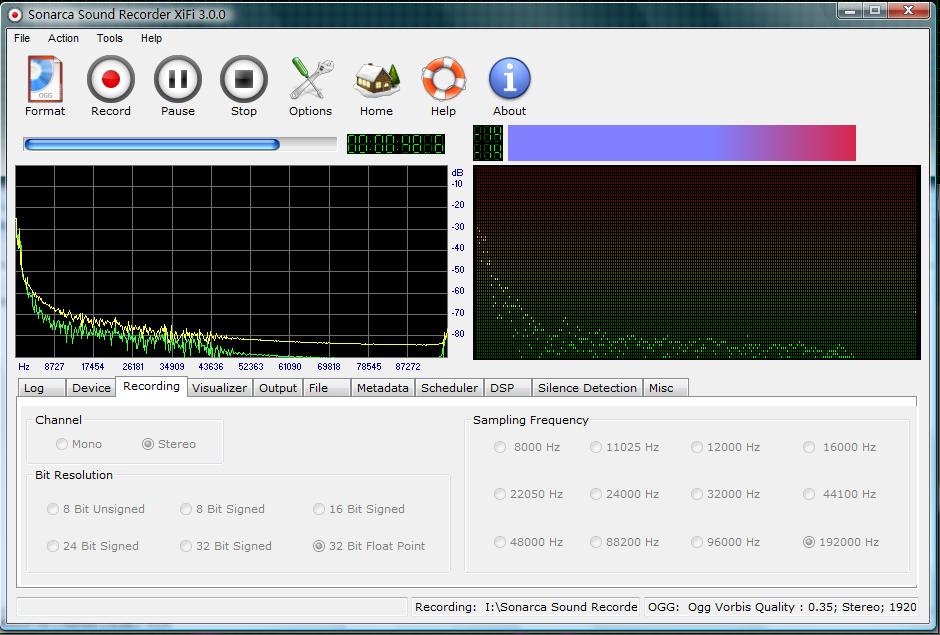Viewport: 940px width, 635px height.
Task: Click the Home toolbar icon
Action: pos(376,78)
